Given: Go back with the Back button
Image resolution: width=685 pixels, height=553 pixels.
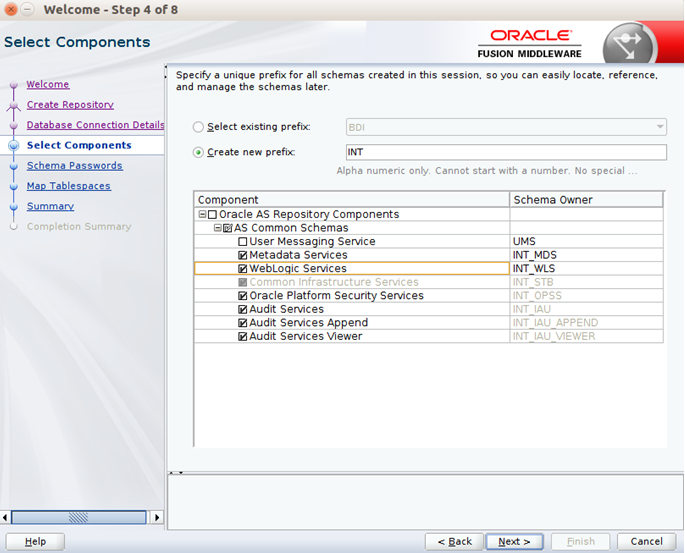Looking at the screenshot, I should (x=454, y=542).
